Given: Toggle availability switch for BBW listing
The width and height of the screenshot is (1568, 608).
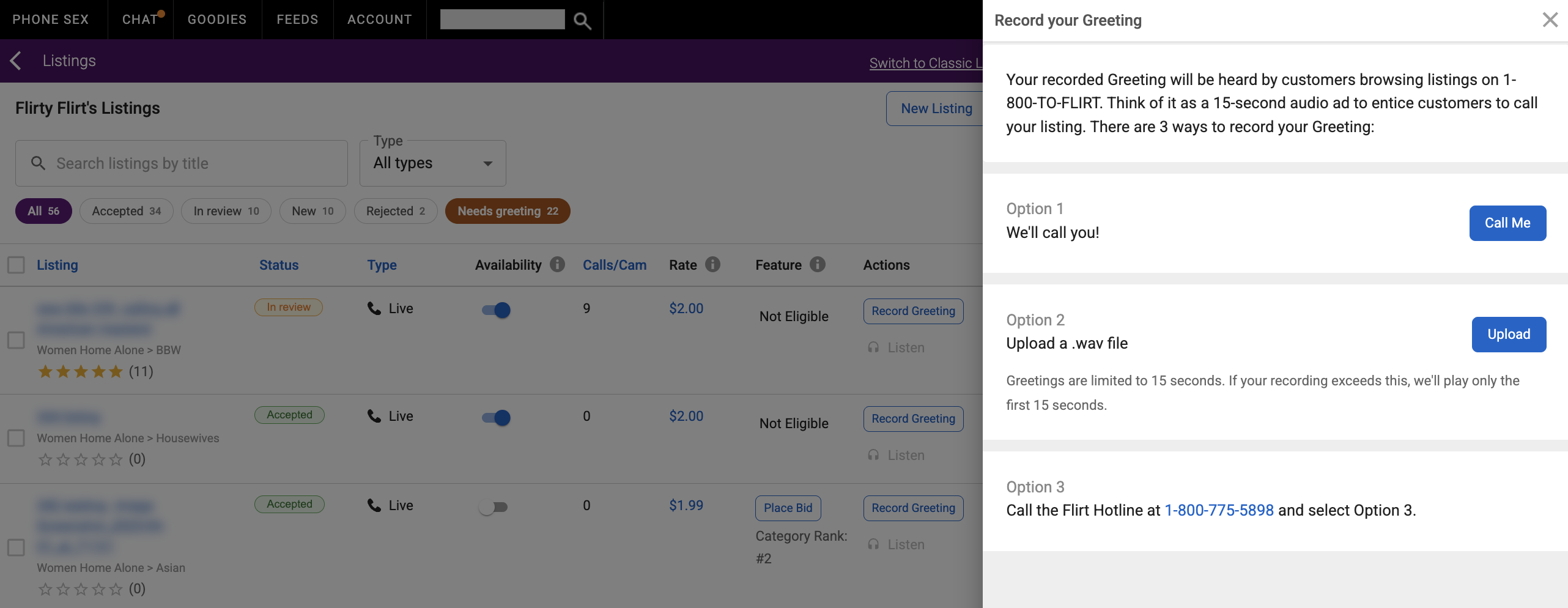Looking at the screenshot, I should point(495,310).
